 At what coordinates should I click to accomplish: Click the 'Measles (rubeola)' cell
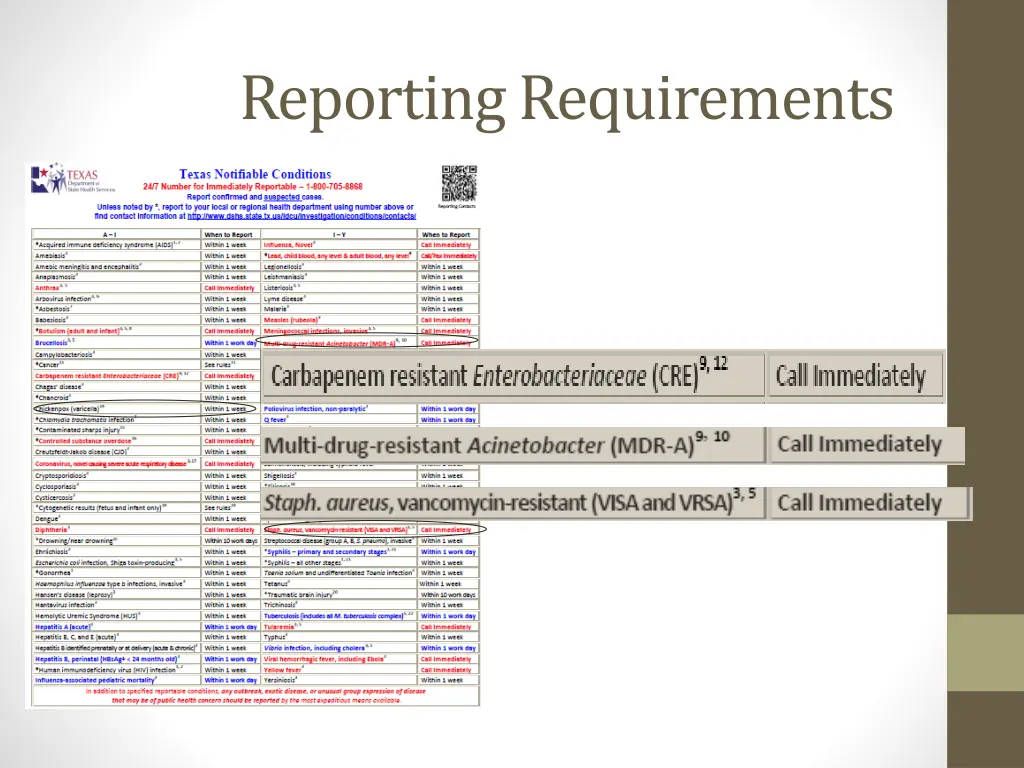[339, 321]
